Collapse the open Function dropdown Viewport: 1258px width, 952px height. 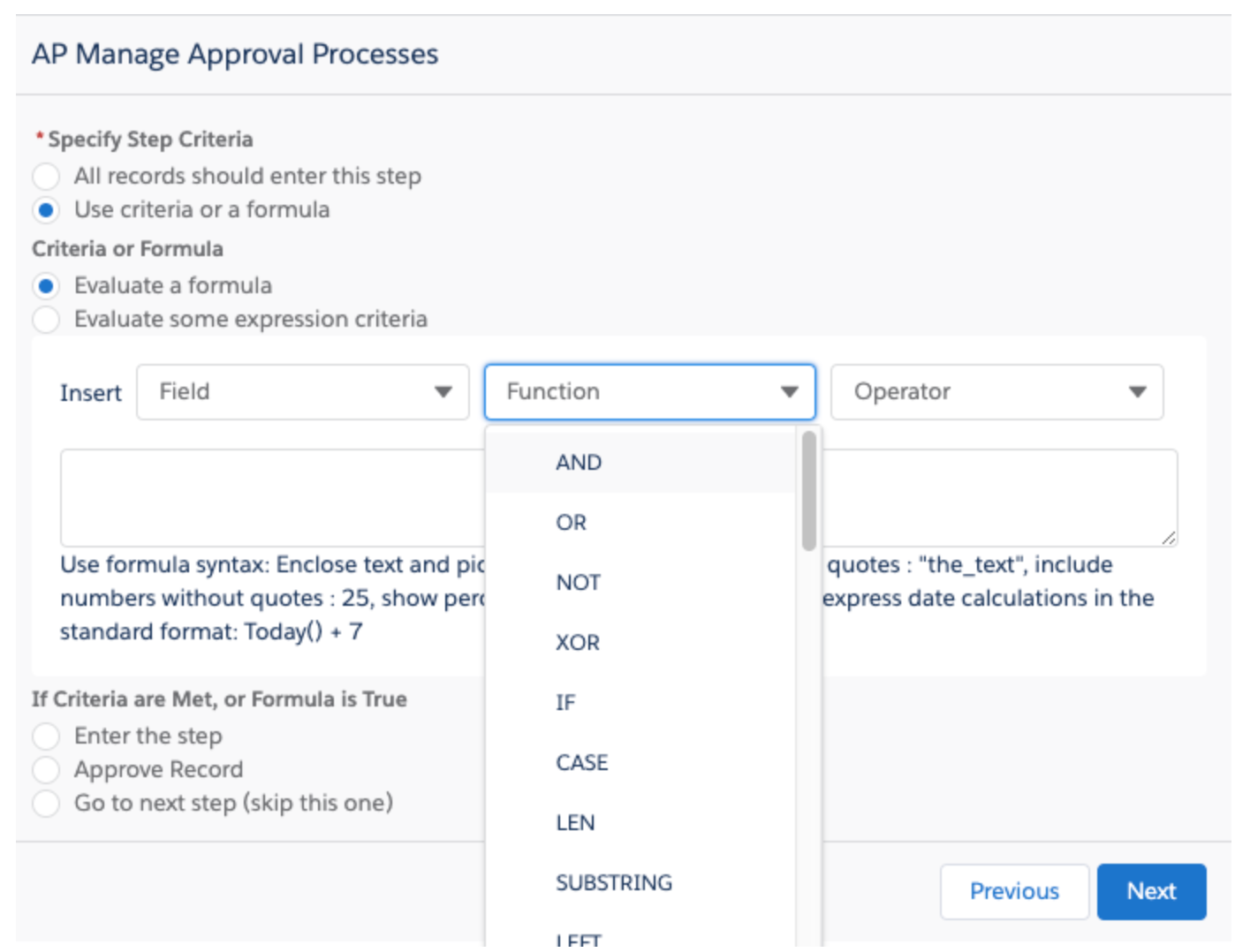(649, 391)
